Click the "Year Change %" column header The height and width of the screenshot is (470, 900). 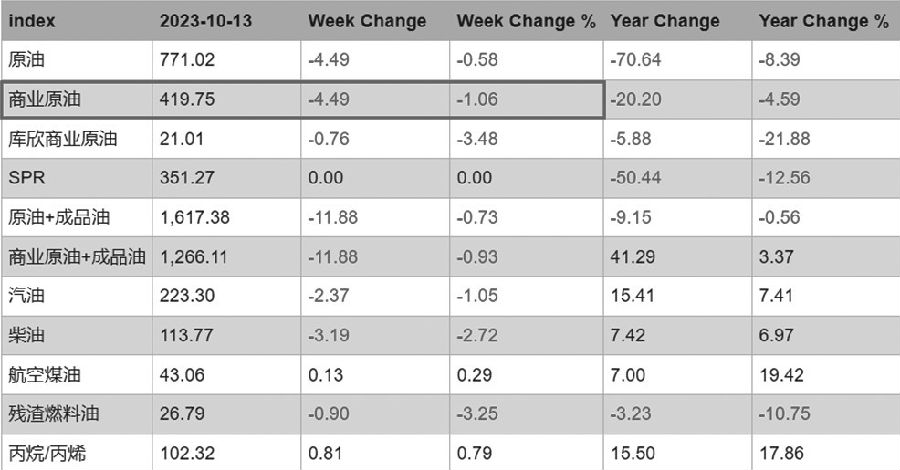click(x=823, y=21)
